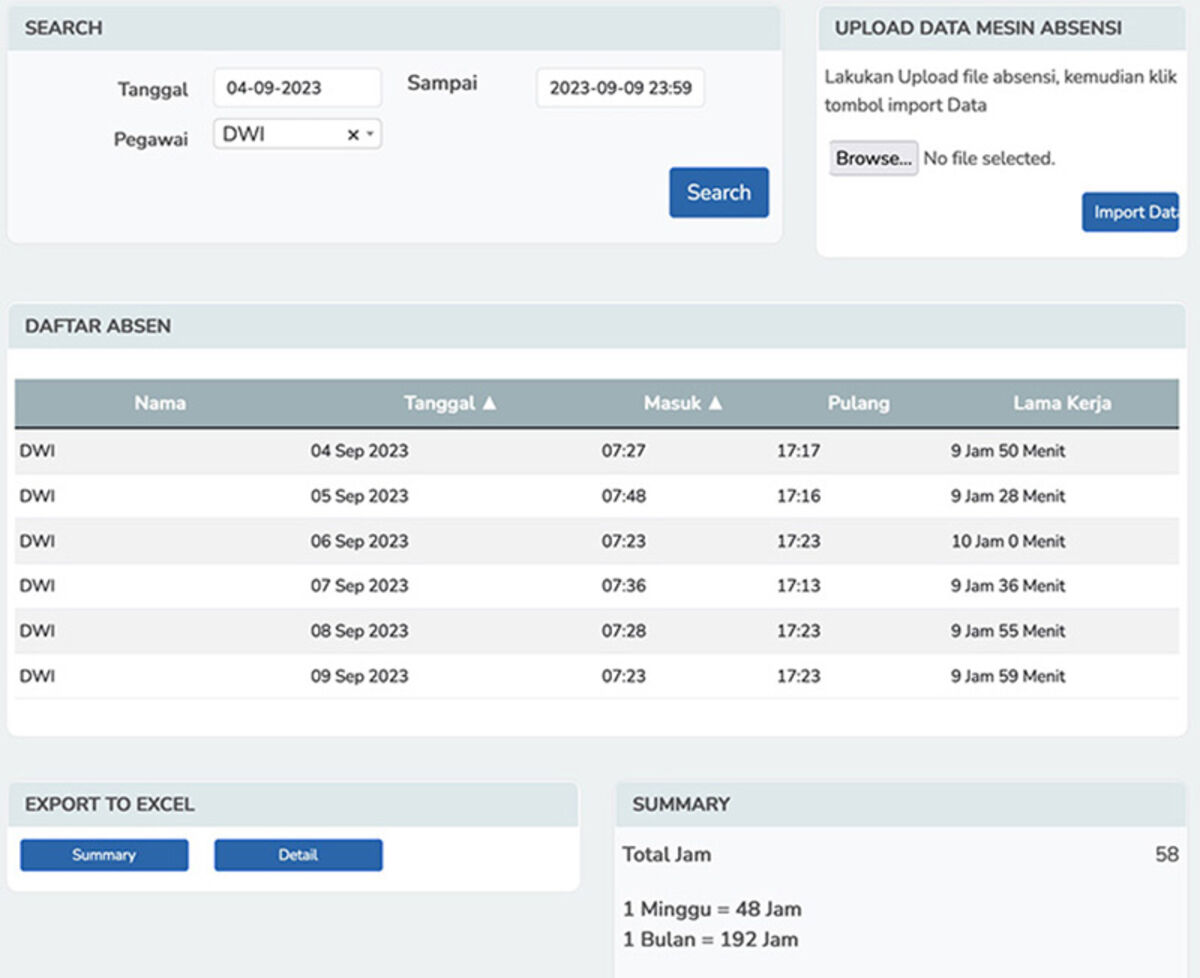
Task: Open the Pegawai dropdown arrow
Action: point(370,134)
